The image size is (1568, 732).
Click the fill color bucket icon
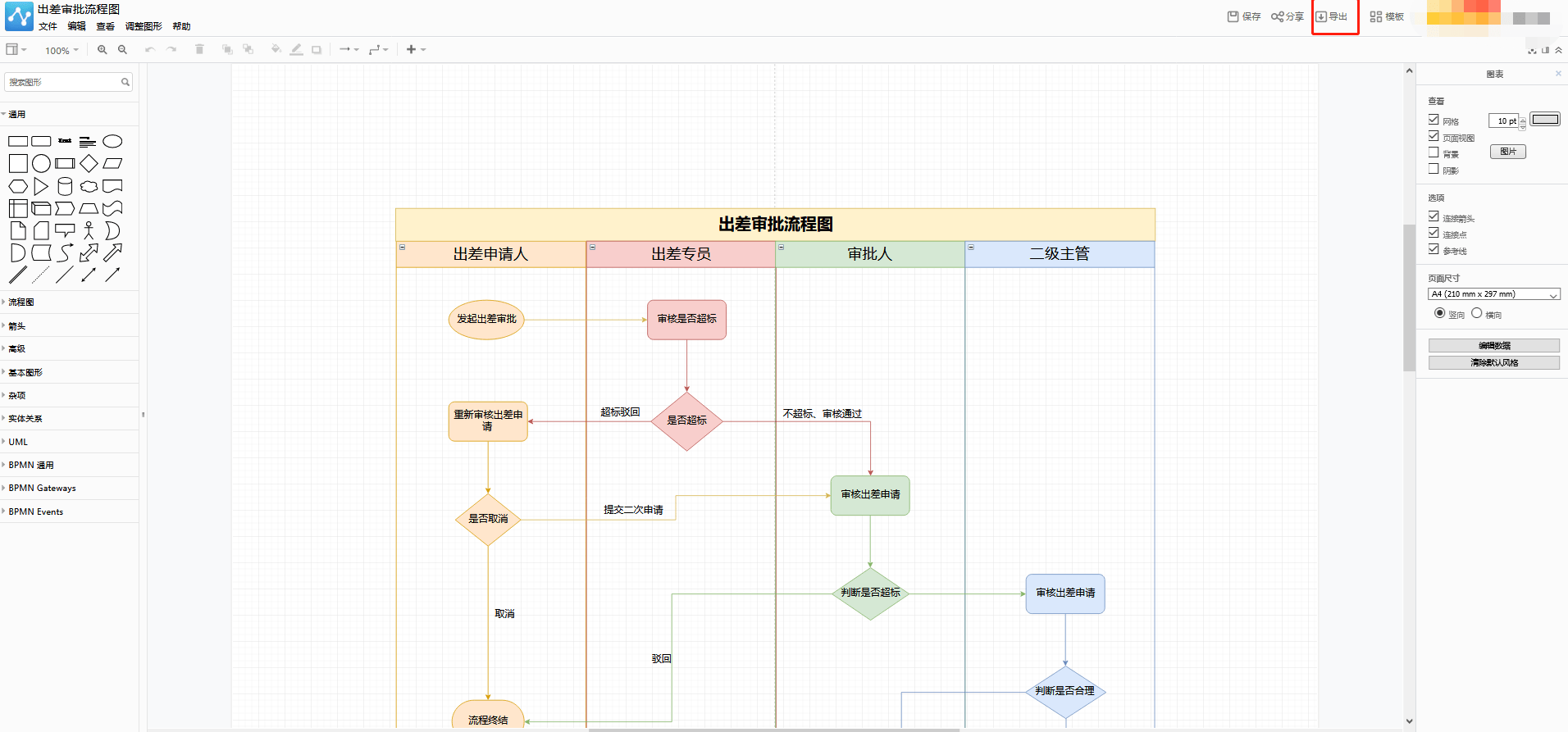coord(276,50)
